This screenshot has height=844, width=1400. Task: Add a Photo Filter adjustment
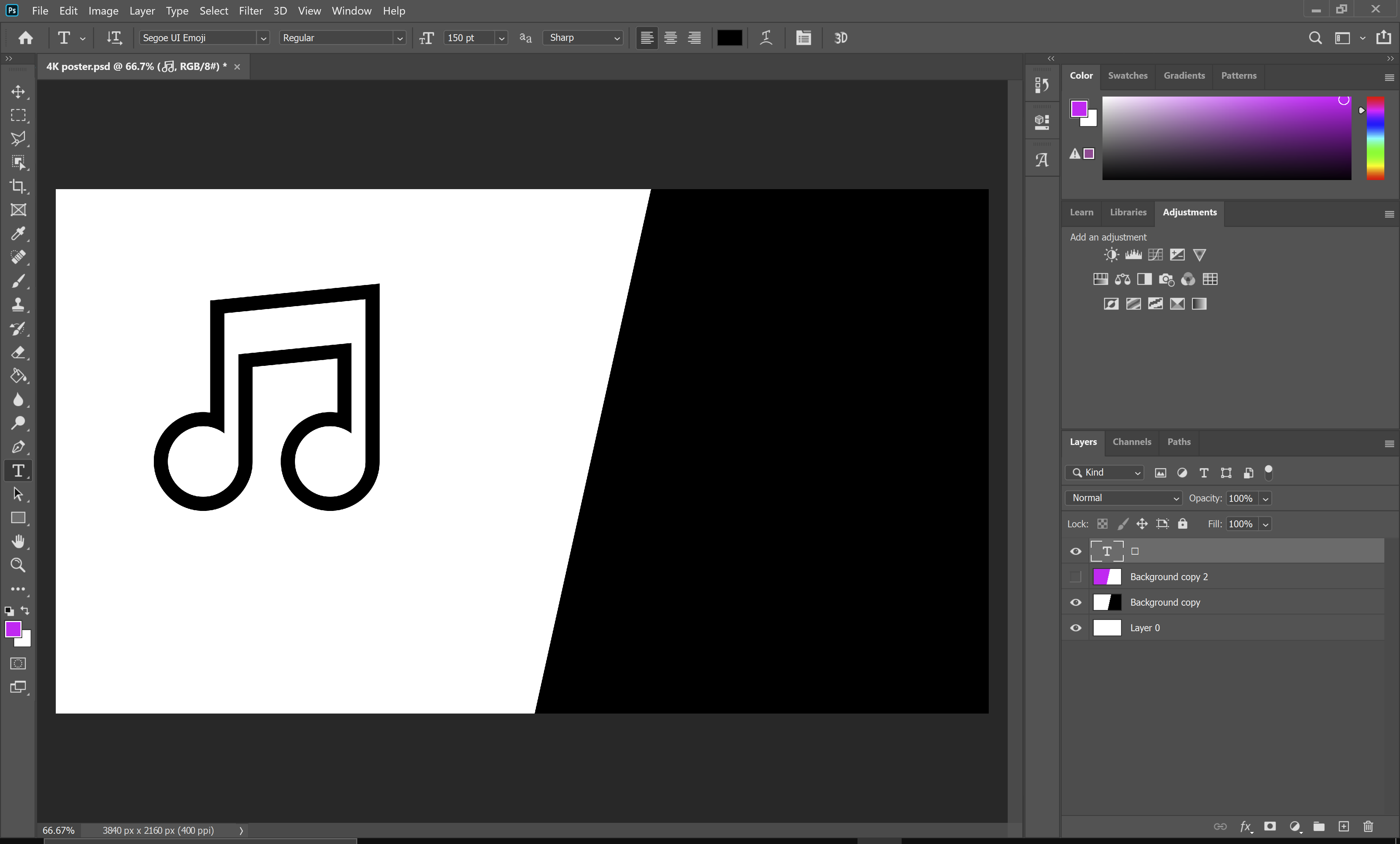1166,280
